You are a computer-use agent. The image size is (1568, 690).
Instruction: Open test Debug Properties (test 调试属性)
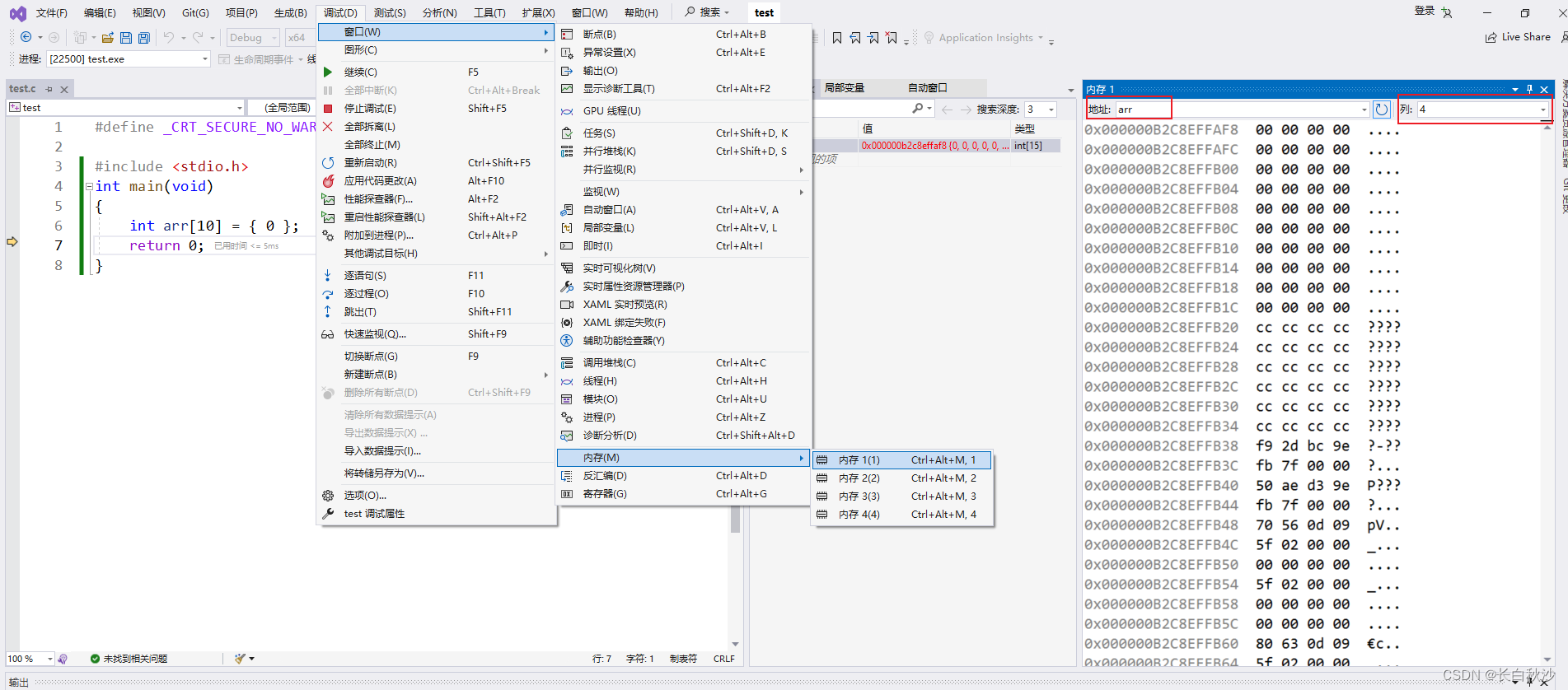[x=437, y=513]
